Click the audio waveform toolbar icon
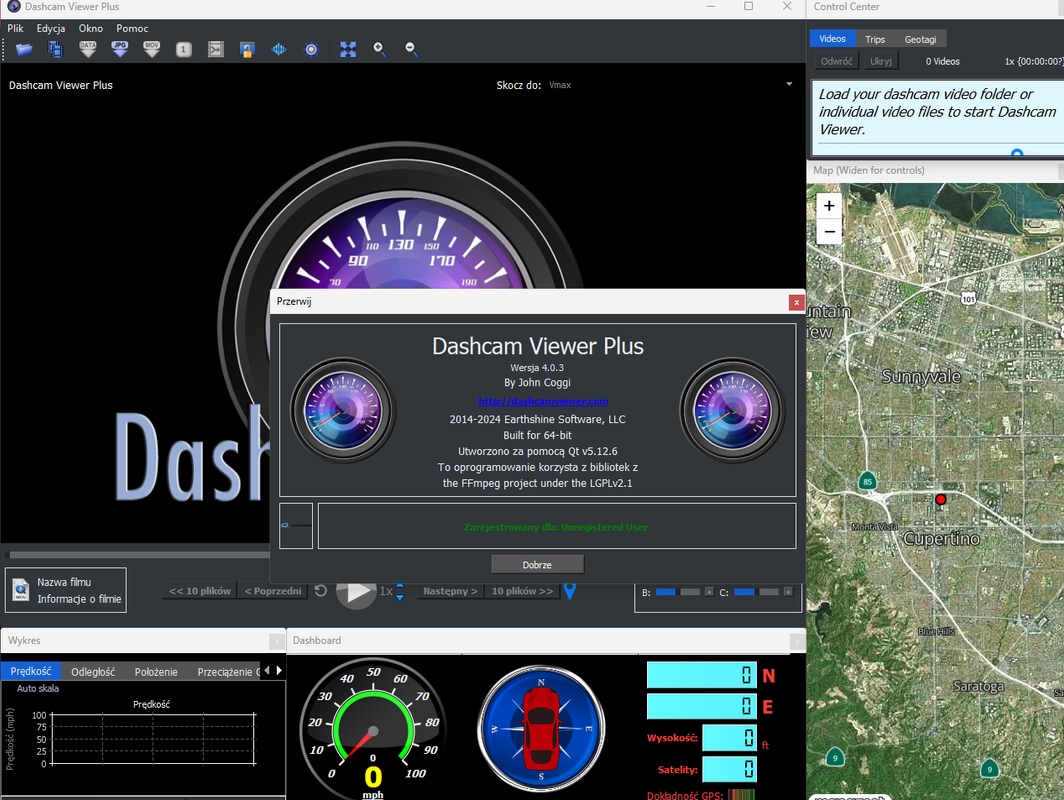This screenshot has height=800, width=1064. pos(279,50)
